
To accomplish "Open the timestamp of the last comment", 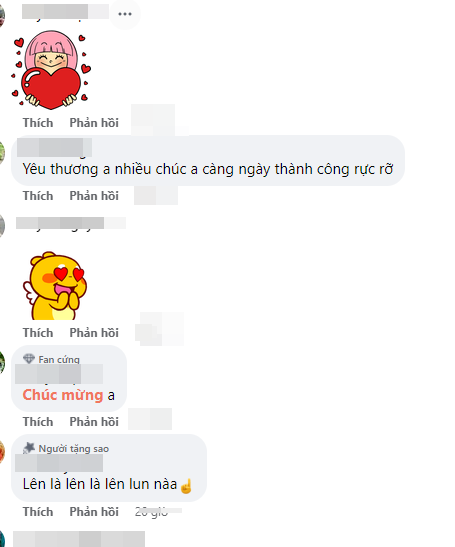I will 151,512.
